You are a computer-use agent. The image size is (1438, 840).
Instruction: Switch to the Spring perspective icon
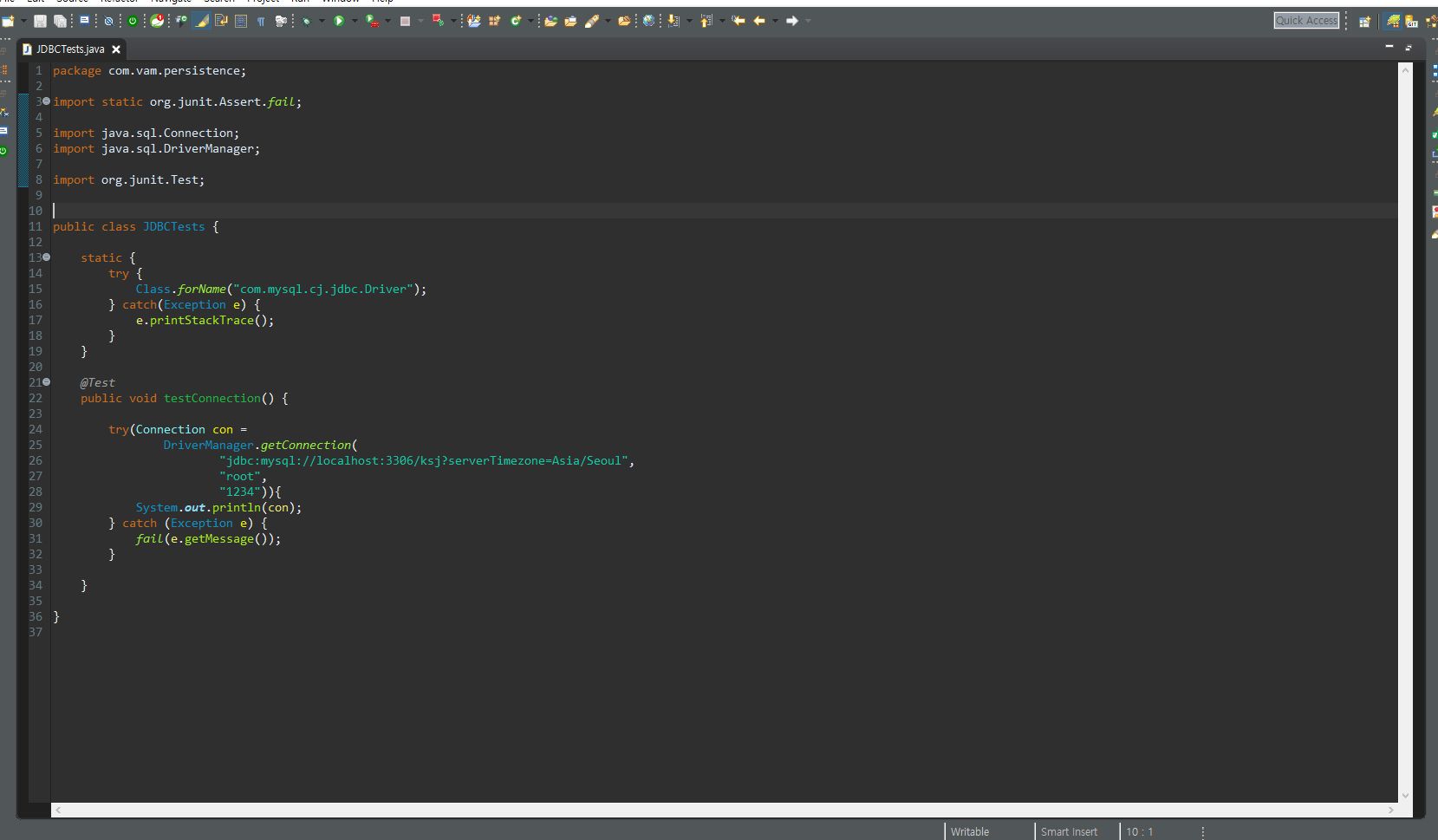click(x=1393, y=21)
